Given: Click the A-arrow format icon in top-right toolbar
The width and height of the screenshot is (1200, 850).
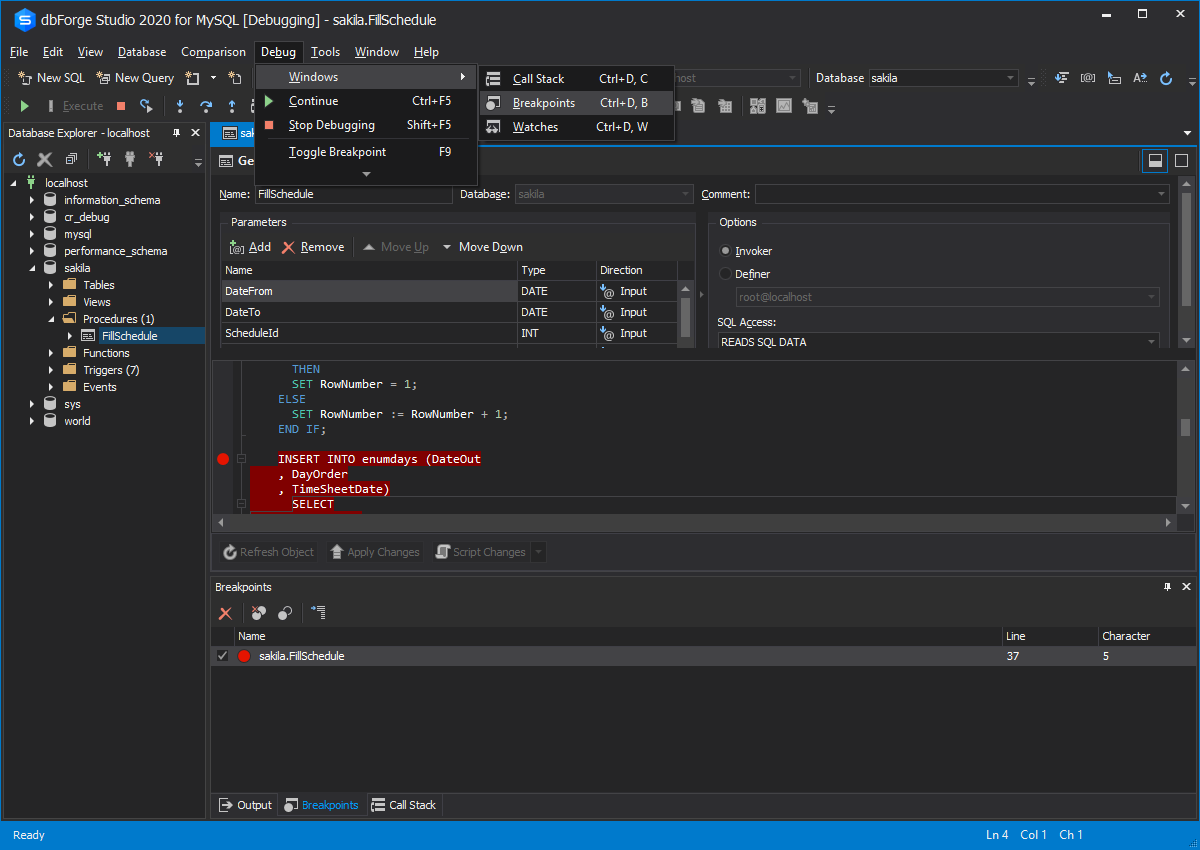Looking at the screenshot, I should 1139,78.
